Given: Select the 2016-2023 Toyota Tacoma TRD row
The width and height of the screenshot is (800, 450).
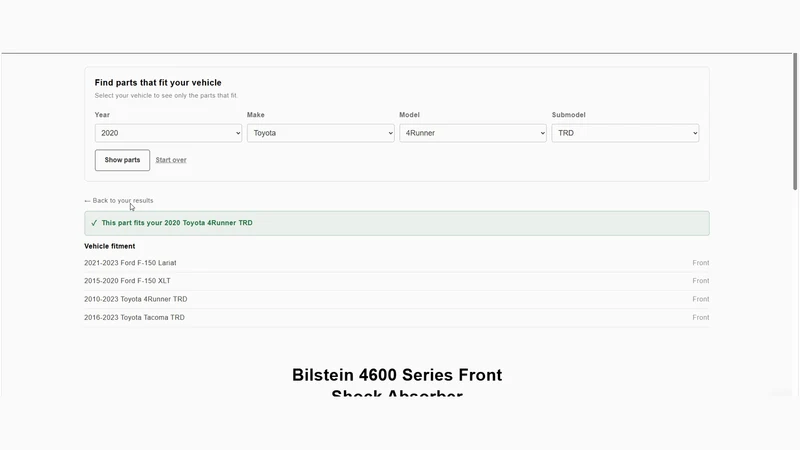Looking at the screenshot, I should point(396,317).
